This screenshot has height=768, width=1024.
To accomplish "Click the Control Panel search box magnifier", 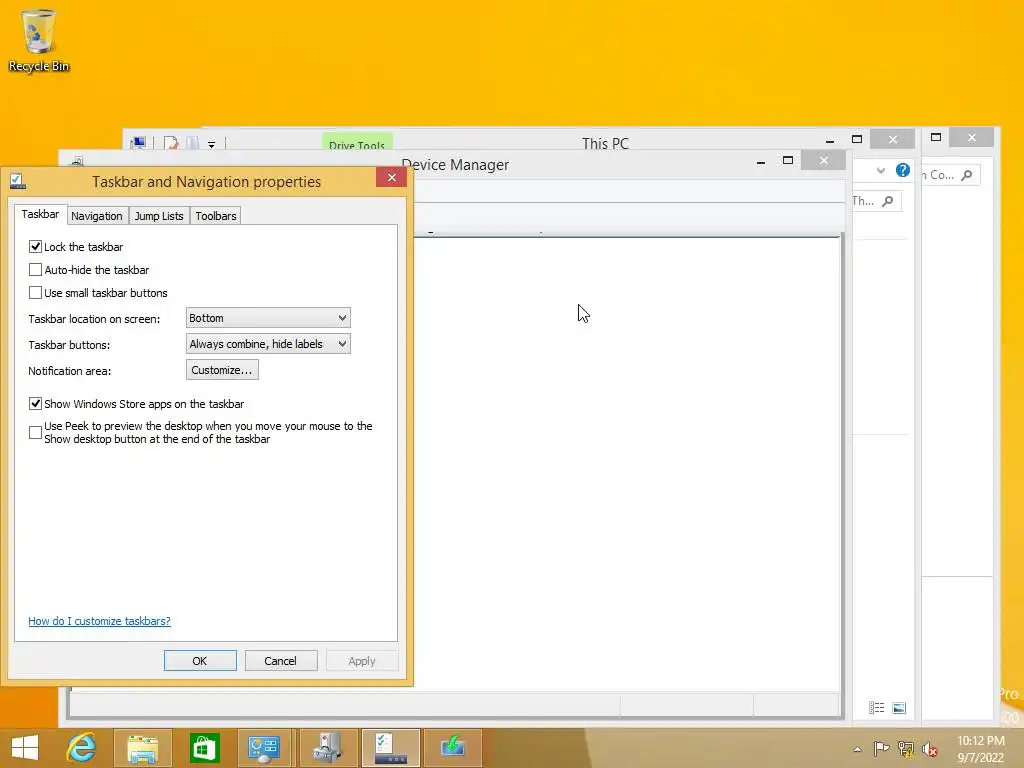I will tap(967, 175).
